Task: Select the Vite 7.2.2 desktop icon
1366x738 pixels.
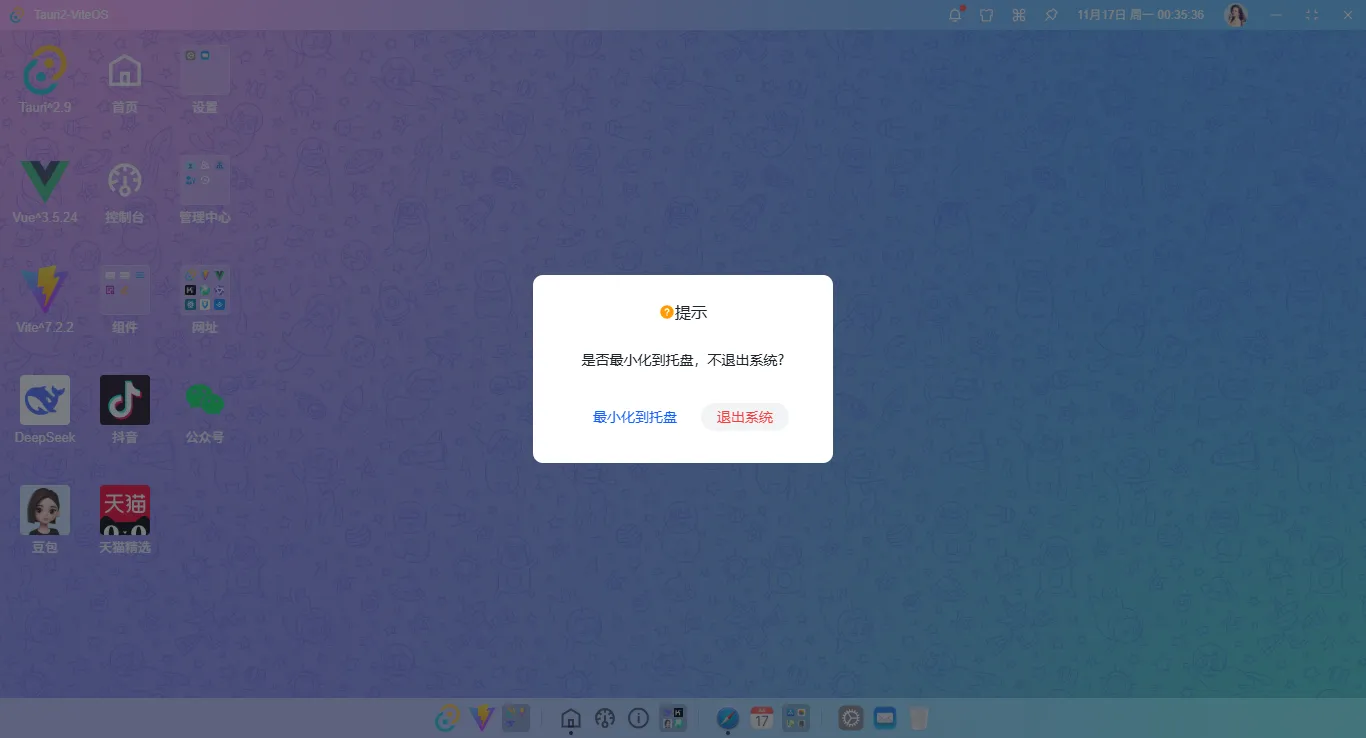Action: coord(44,289)
